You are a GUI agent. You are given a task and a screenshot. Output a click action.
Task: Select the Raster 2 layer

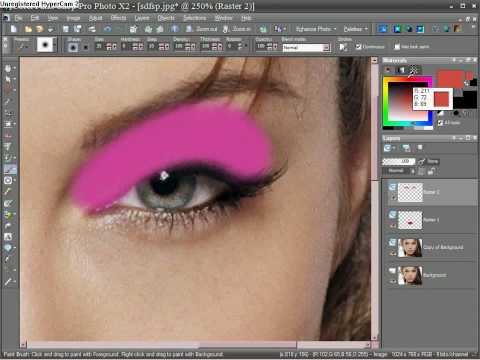pos(432,192)
